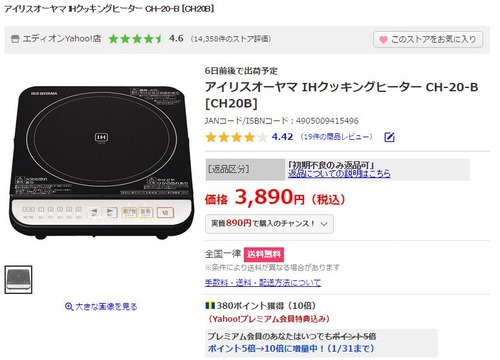
Task: Expand the 実質890円で購入のチャンス dropdown
Action: [x=269, y=224]
